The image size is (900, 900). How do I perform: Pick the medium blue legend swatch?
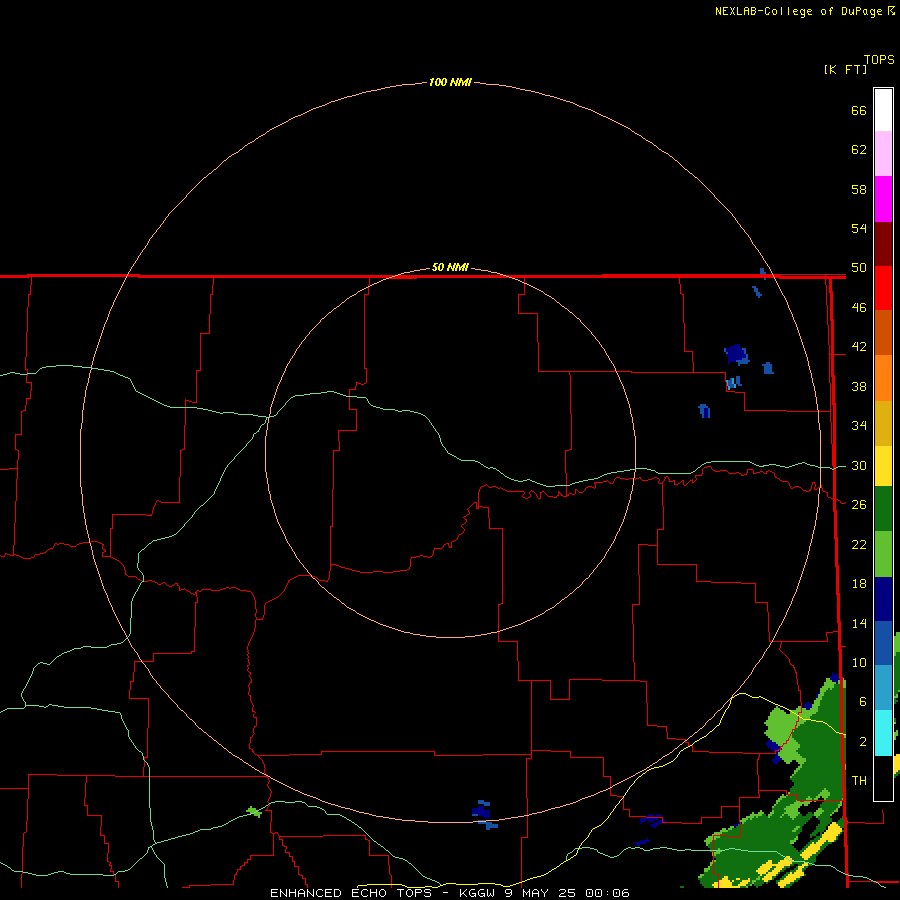(883, 643)
